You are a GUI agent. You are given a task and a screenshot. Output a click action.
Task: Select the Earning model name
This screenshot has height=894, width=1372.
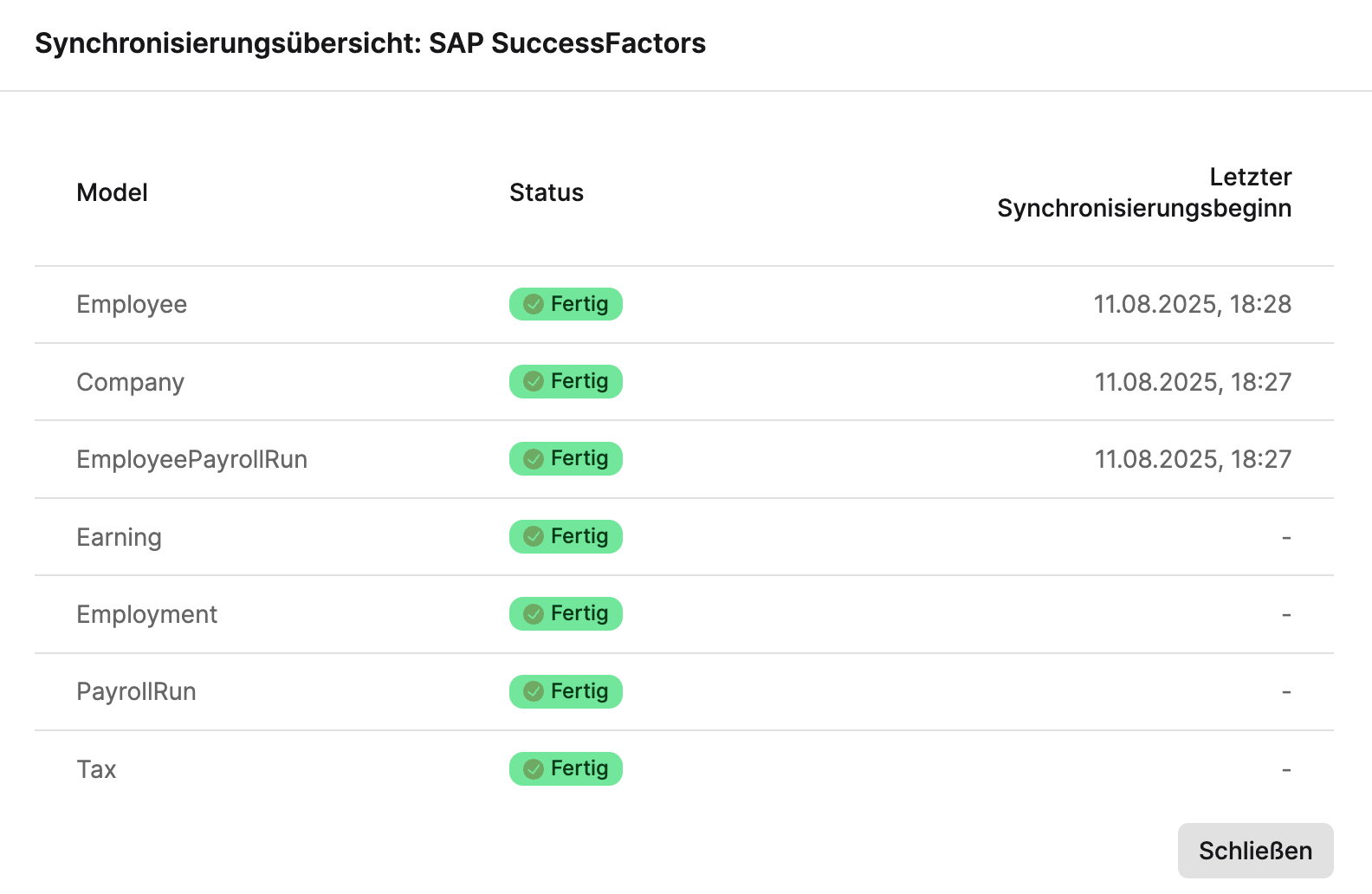[120, 537]
